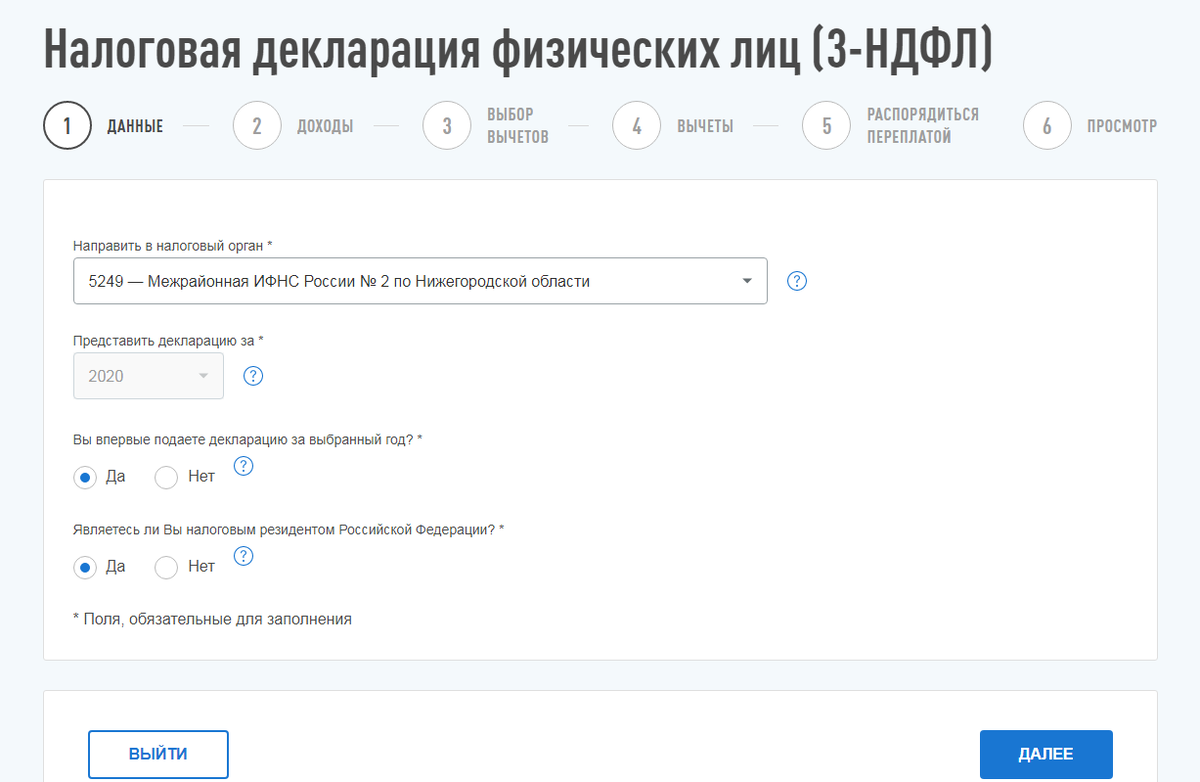Select Нет for first-time declaration question
The height and width of the screenshot is (782, 1200).
pos(166,477)
